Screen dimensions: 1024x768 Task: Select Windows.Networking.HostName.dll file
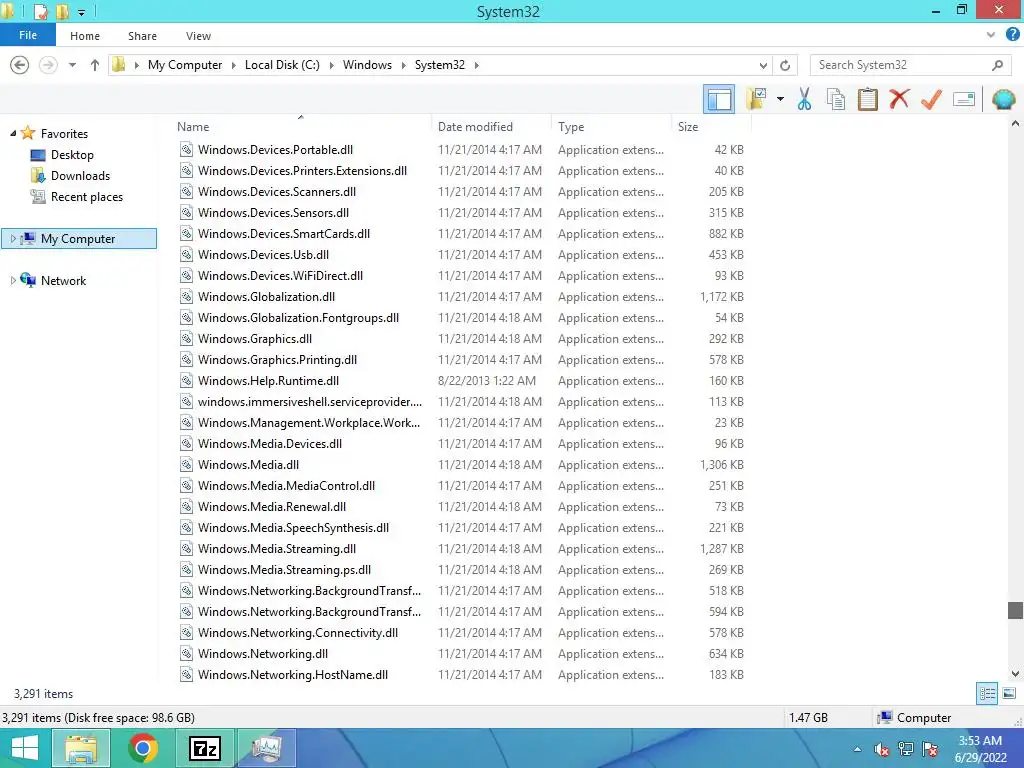[x=293, y=675]
